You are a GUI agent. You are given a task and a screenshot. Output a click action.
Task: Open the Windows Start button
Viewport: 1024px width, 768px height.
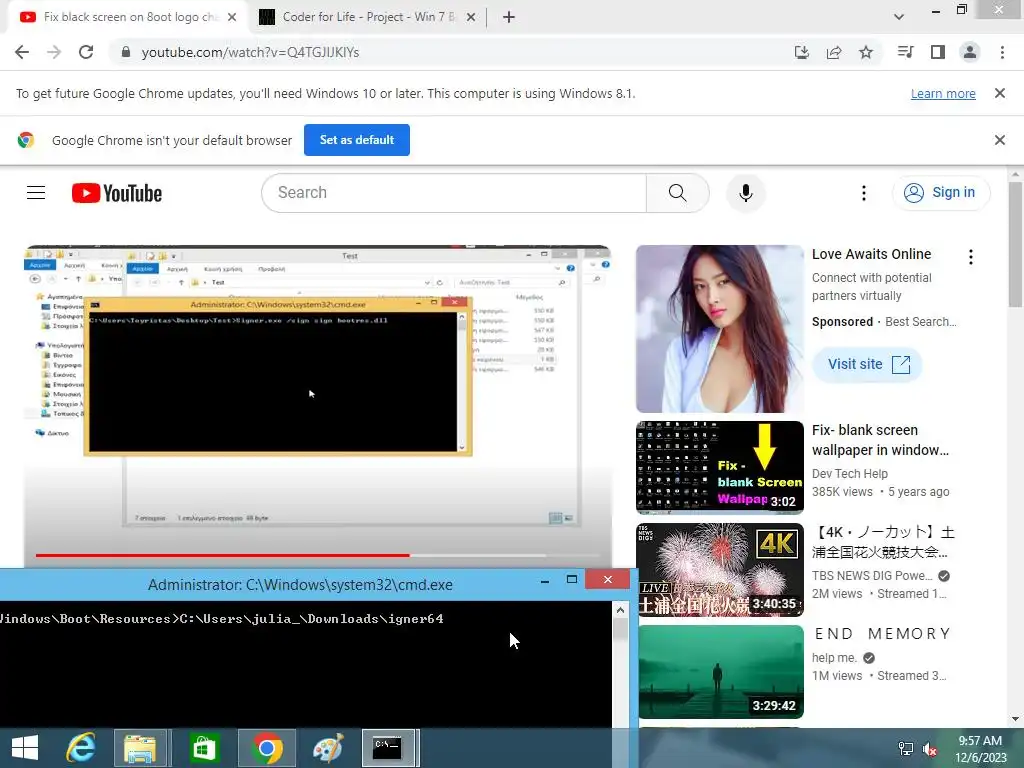click(24, 748)
